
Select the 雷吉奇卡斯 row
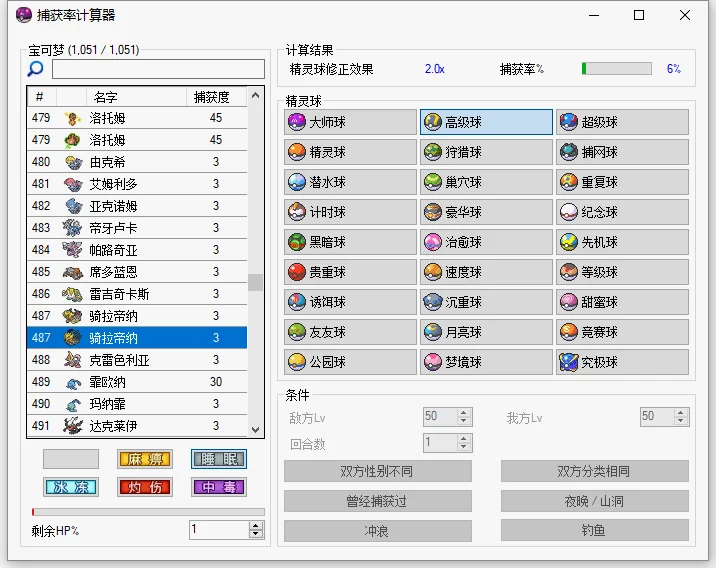tap(137, 294)
